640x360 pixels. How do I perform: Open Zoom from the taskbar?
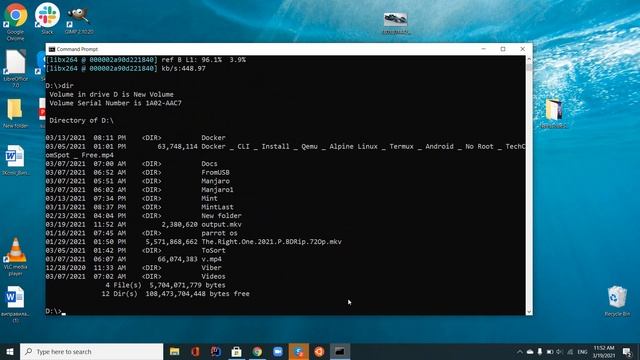tap(278, 351)
